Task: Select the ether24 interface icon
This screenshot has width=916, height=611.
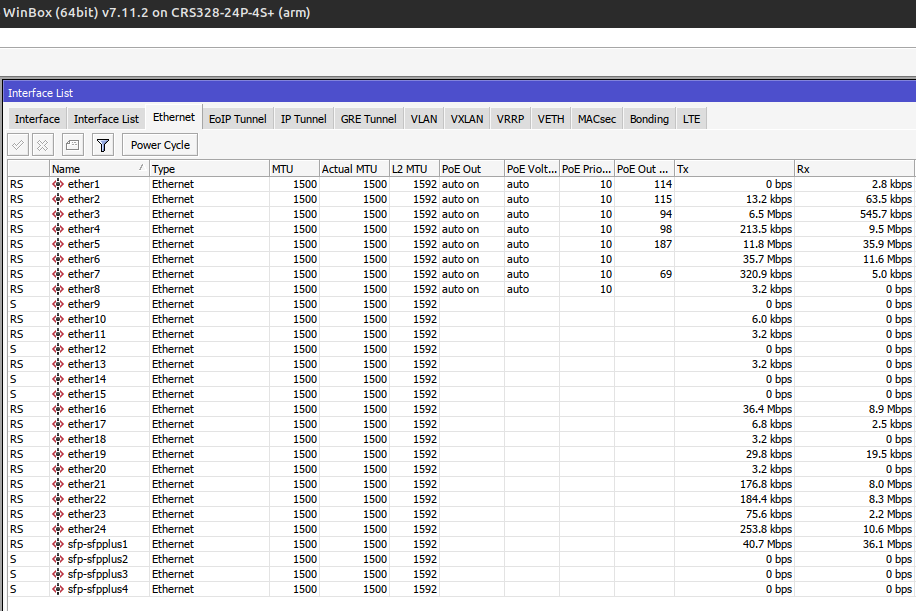Action: coord(58,529)
